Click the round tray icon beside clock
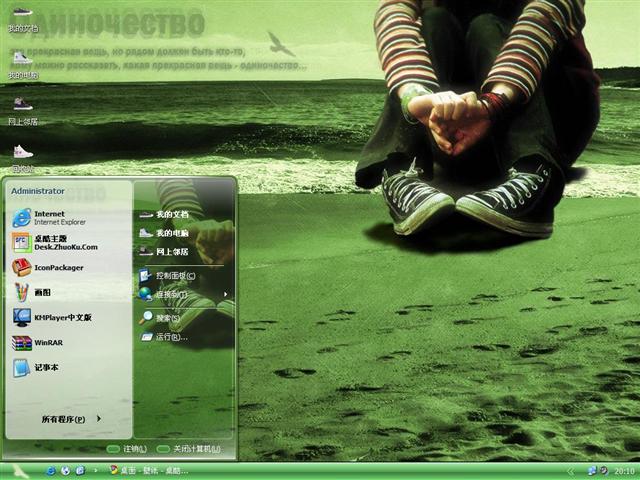This screenshot has width=640, height=480. pos(603,471)
